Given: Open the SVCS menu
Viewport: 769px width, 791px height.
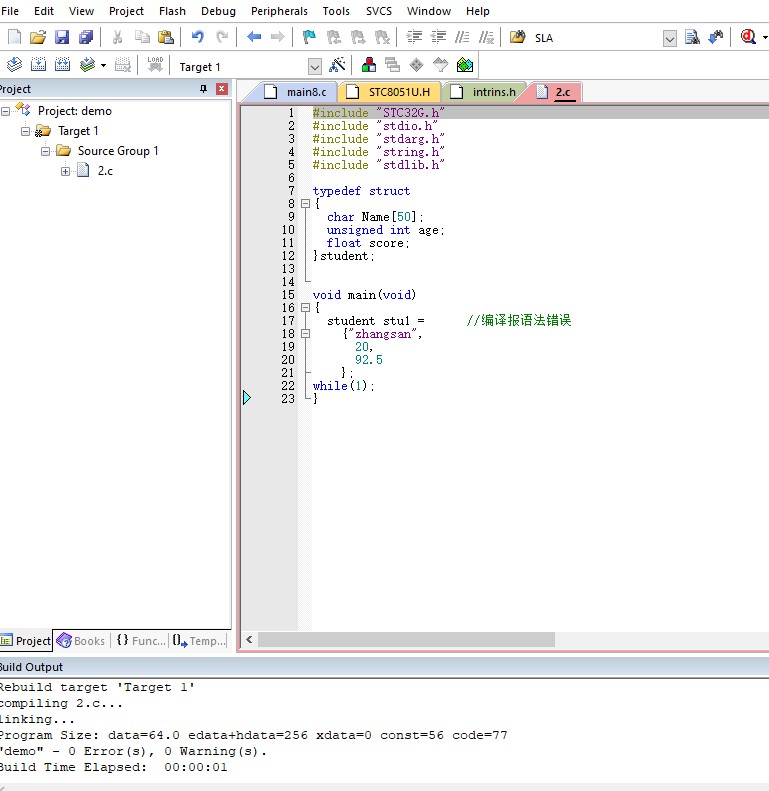Looking at the screenshot, I should tap(378, 11).
